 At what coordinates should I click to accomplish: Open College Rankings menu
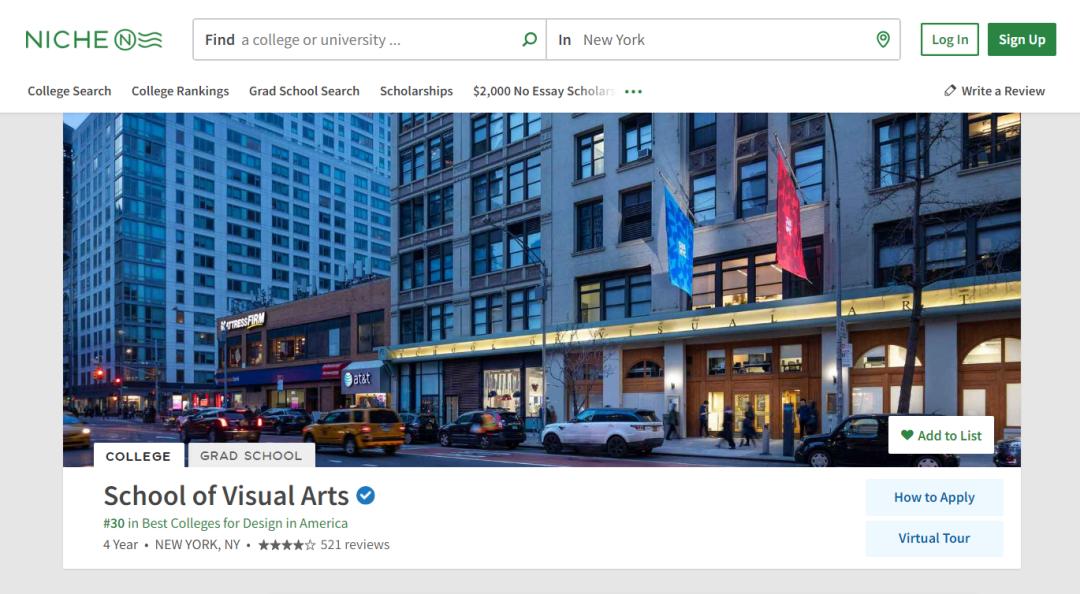point(180,91)
